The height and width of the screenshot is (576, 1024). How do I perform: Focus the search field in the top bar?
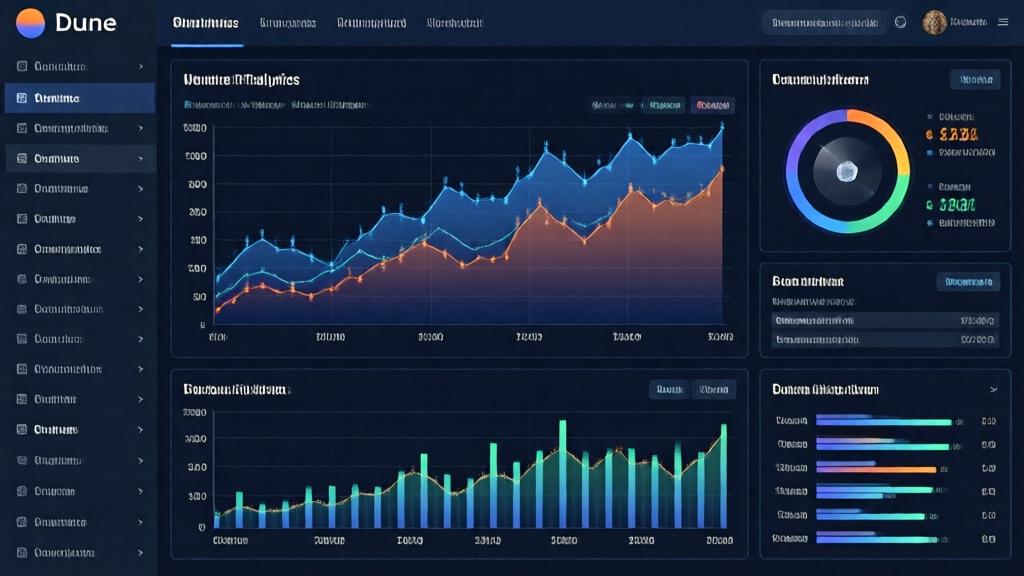click(824, 23)
